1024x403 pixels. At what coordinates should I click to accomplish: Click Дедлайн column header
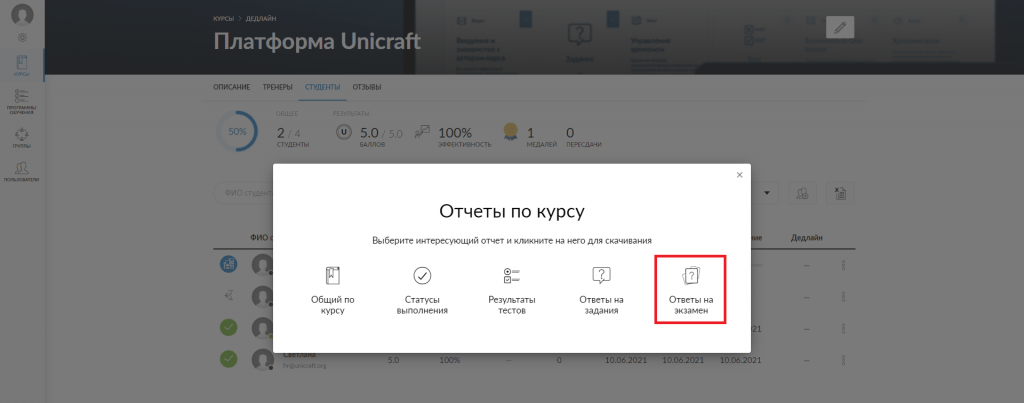[807, 238]
